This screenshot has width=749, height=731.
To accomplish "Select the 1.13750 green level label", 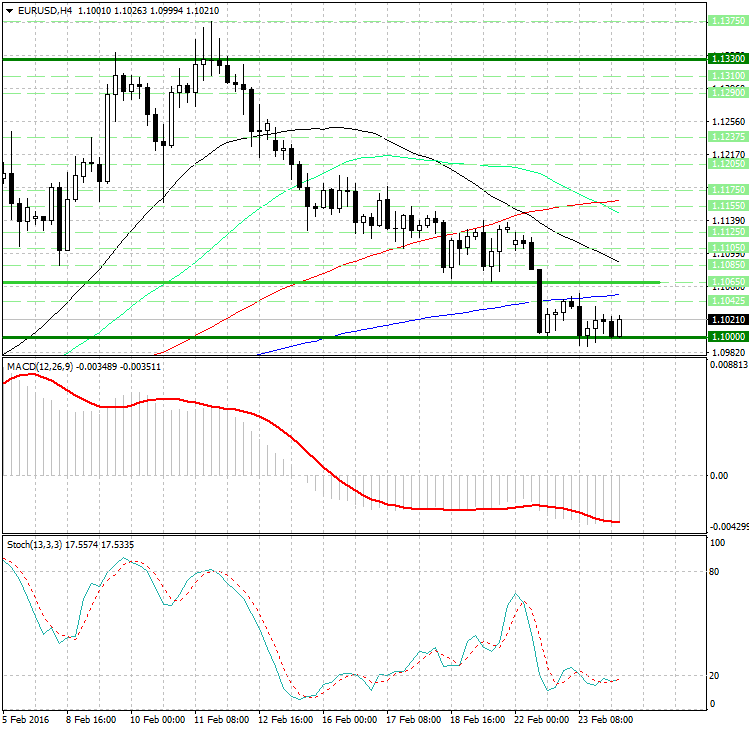I will point(728,21).
